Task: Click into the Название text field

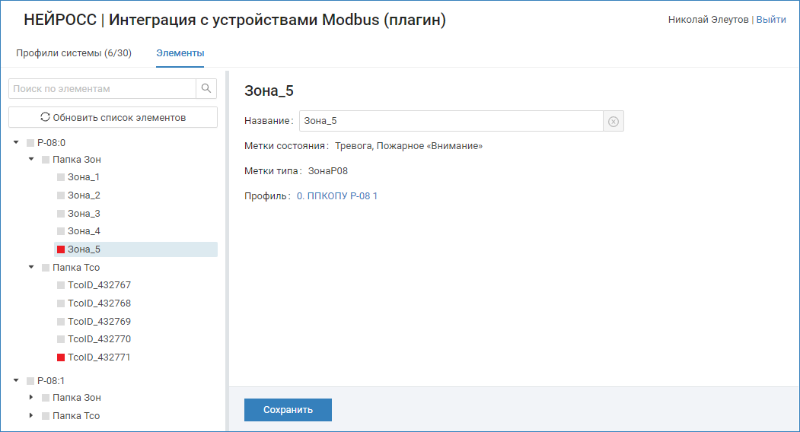Action: tap(452, 121)
